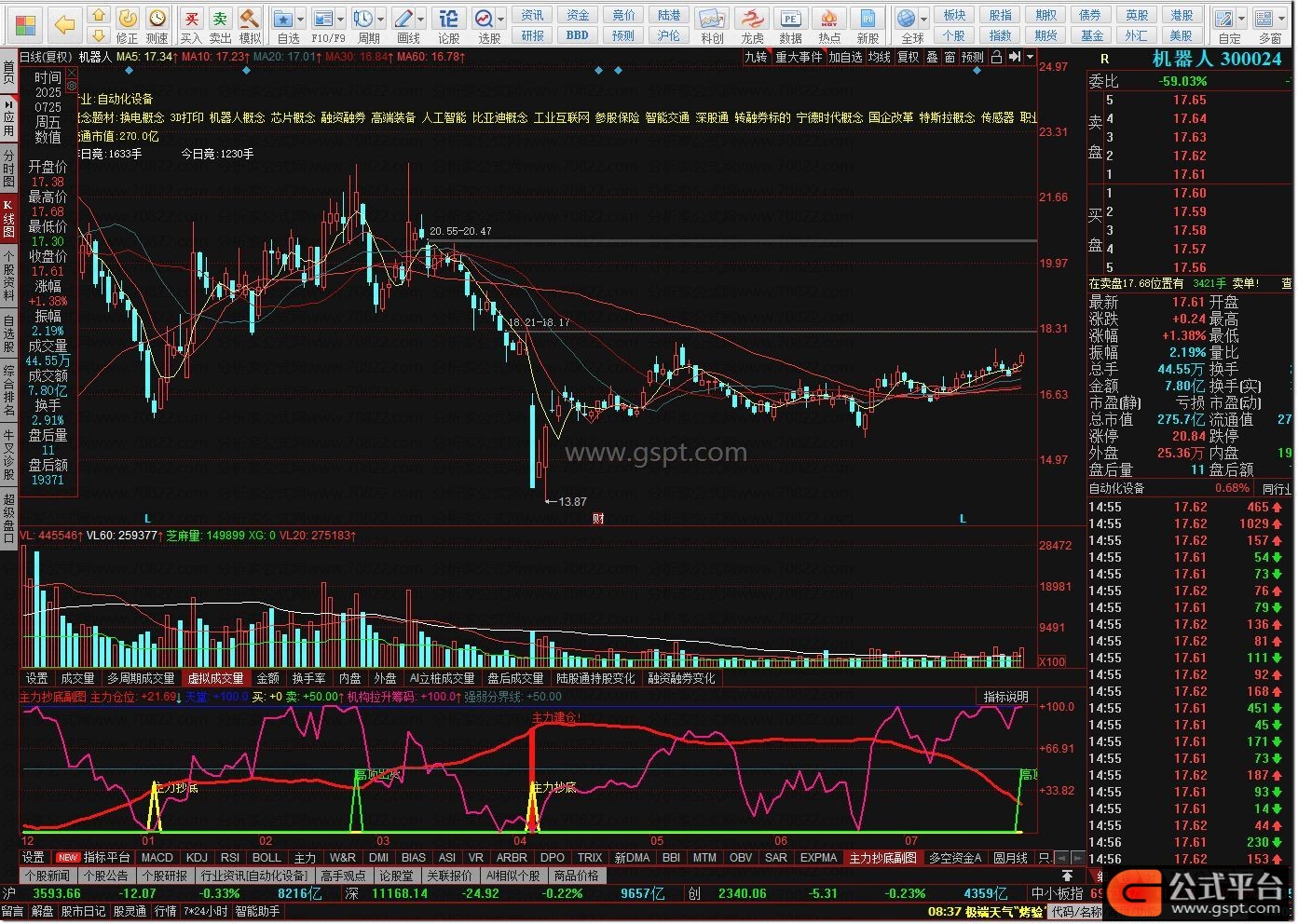The height and width of the screenshot is (924, 1298).
Task: Select the K线图 left sidebar tab
Action: point(8,219)
